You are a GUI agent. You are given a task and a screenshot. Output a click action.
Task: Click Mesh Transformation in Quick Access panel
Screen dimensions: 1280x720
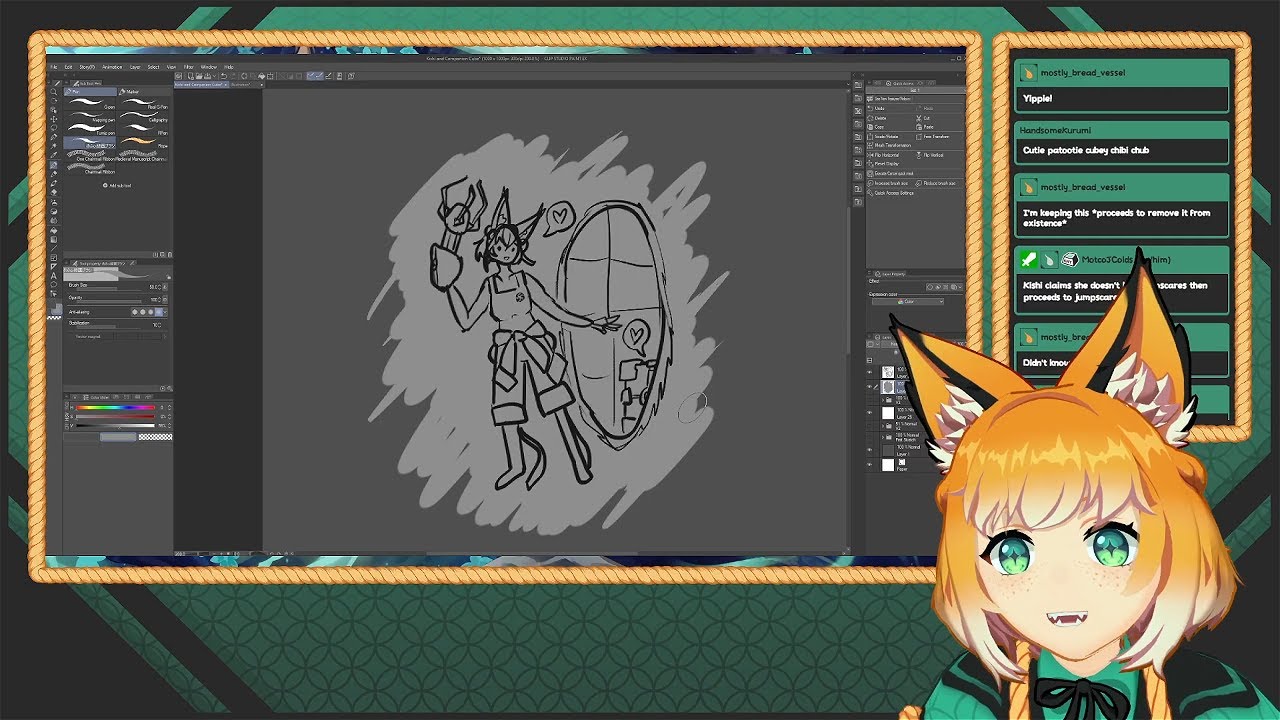pyautogui.click(x=890, y=146)
